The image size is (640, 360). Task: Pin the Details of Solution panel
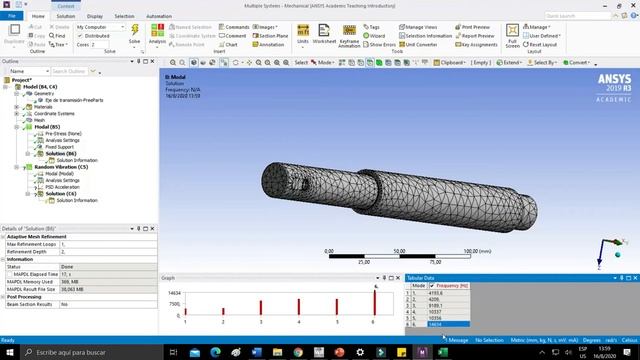pos(138,229)
